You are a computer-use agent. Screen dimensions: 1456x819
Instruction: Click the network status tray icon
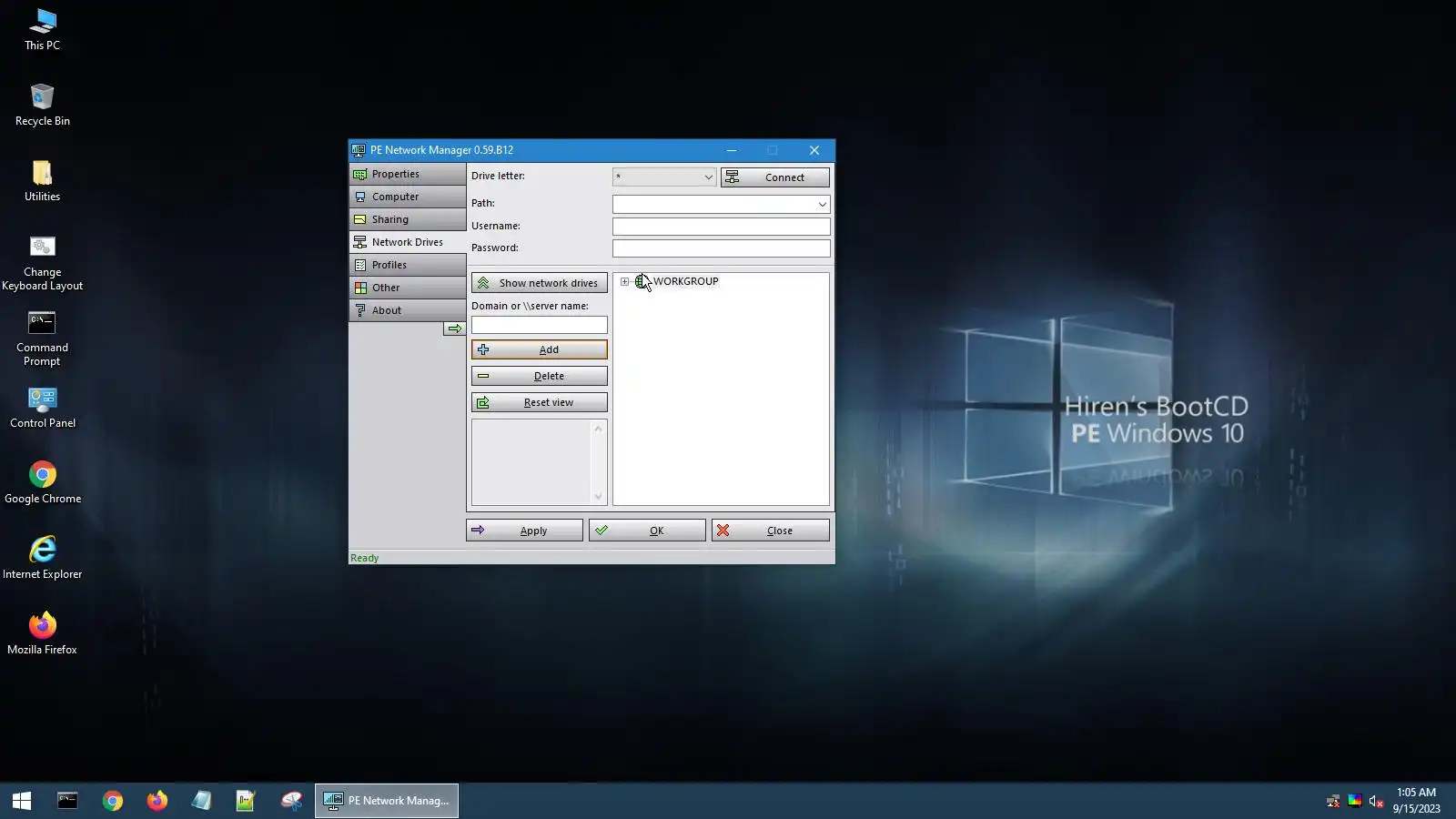pyautogui.click(x=1333, y=801)
